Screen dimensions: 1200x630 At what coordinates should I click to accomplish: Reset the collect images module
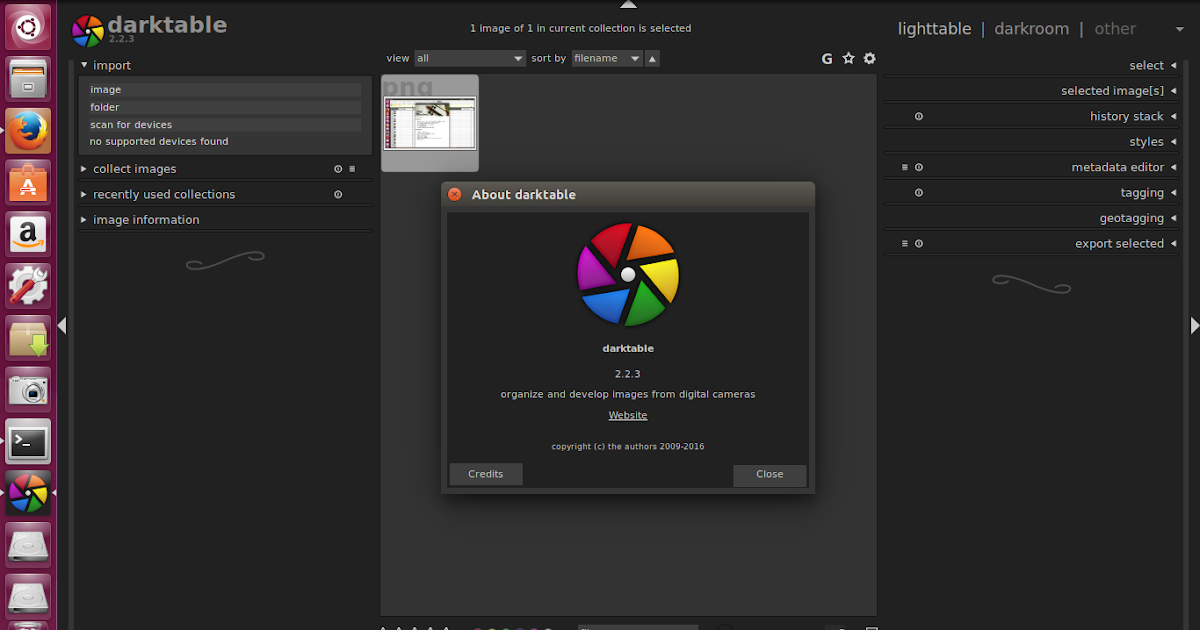pyautogui.click(x=338, y=169)
